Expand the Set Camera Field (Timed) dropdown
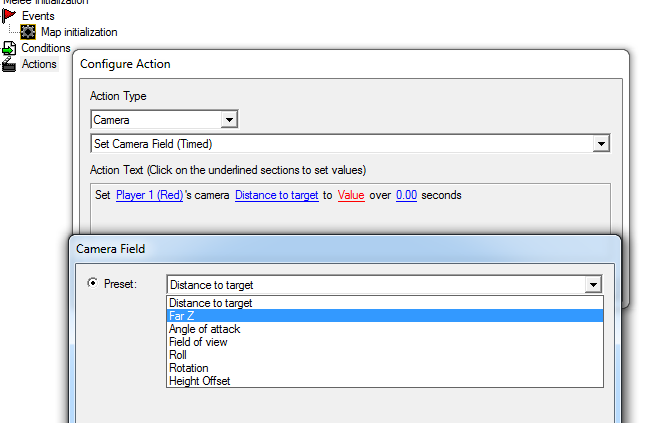This screenshot has height=423, width=647. tap(601, 144)
